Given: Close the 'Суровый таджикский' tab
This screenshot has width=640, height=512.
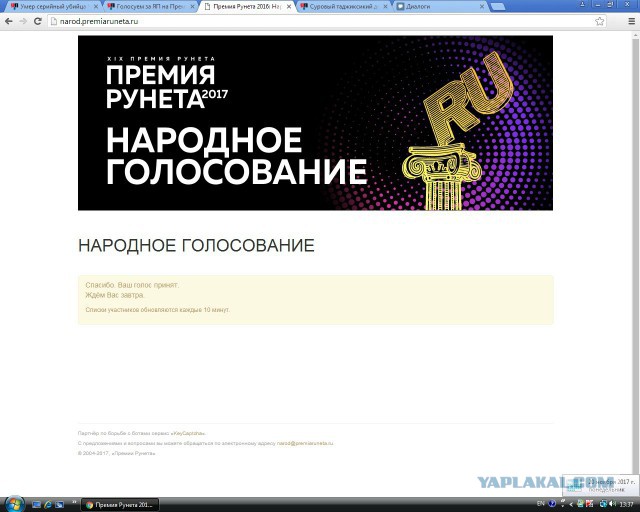Looking at the screenshot, I should coord(385,7).
